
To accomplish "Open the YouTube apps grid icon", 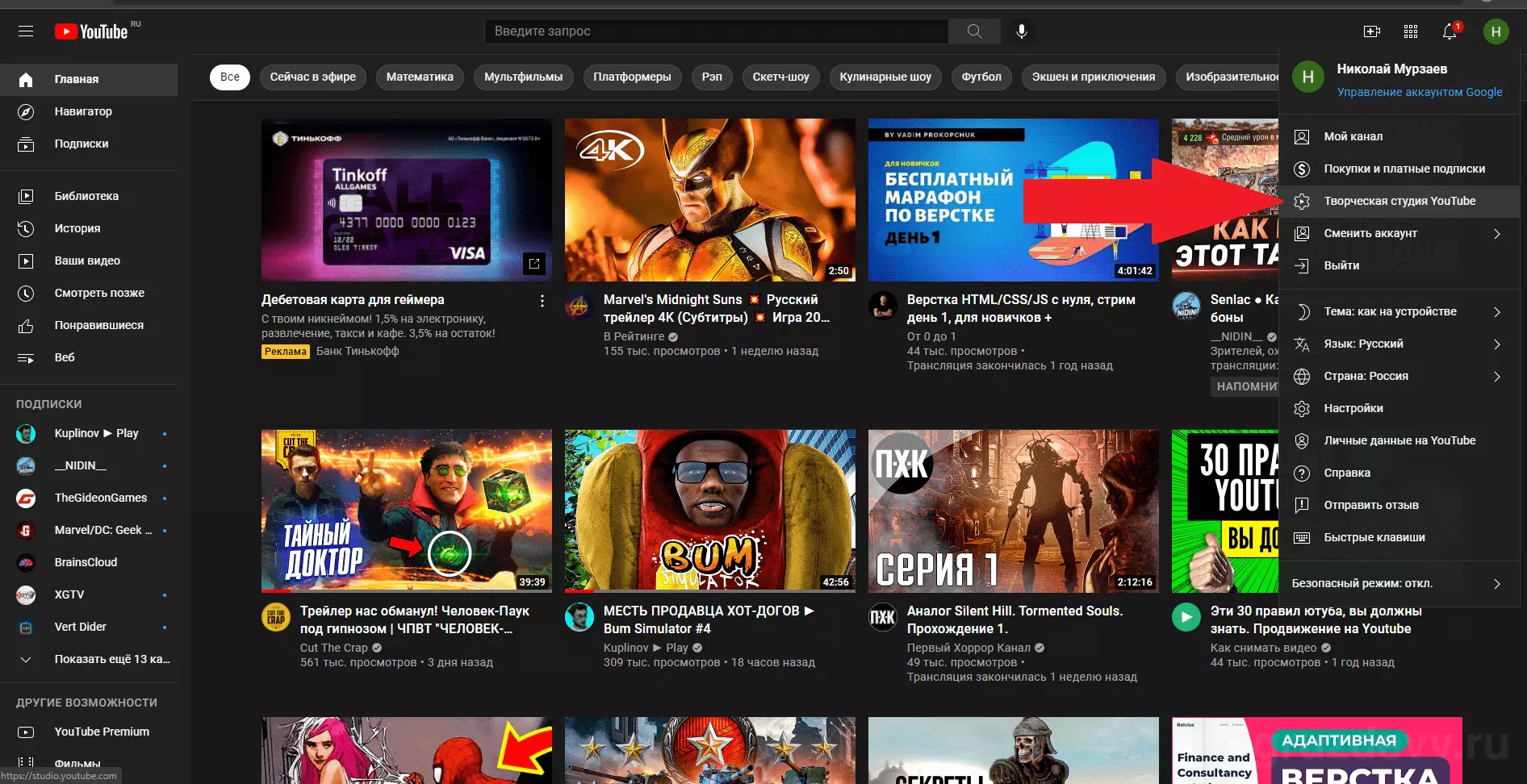I will tap(1411, 31).
